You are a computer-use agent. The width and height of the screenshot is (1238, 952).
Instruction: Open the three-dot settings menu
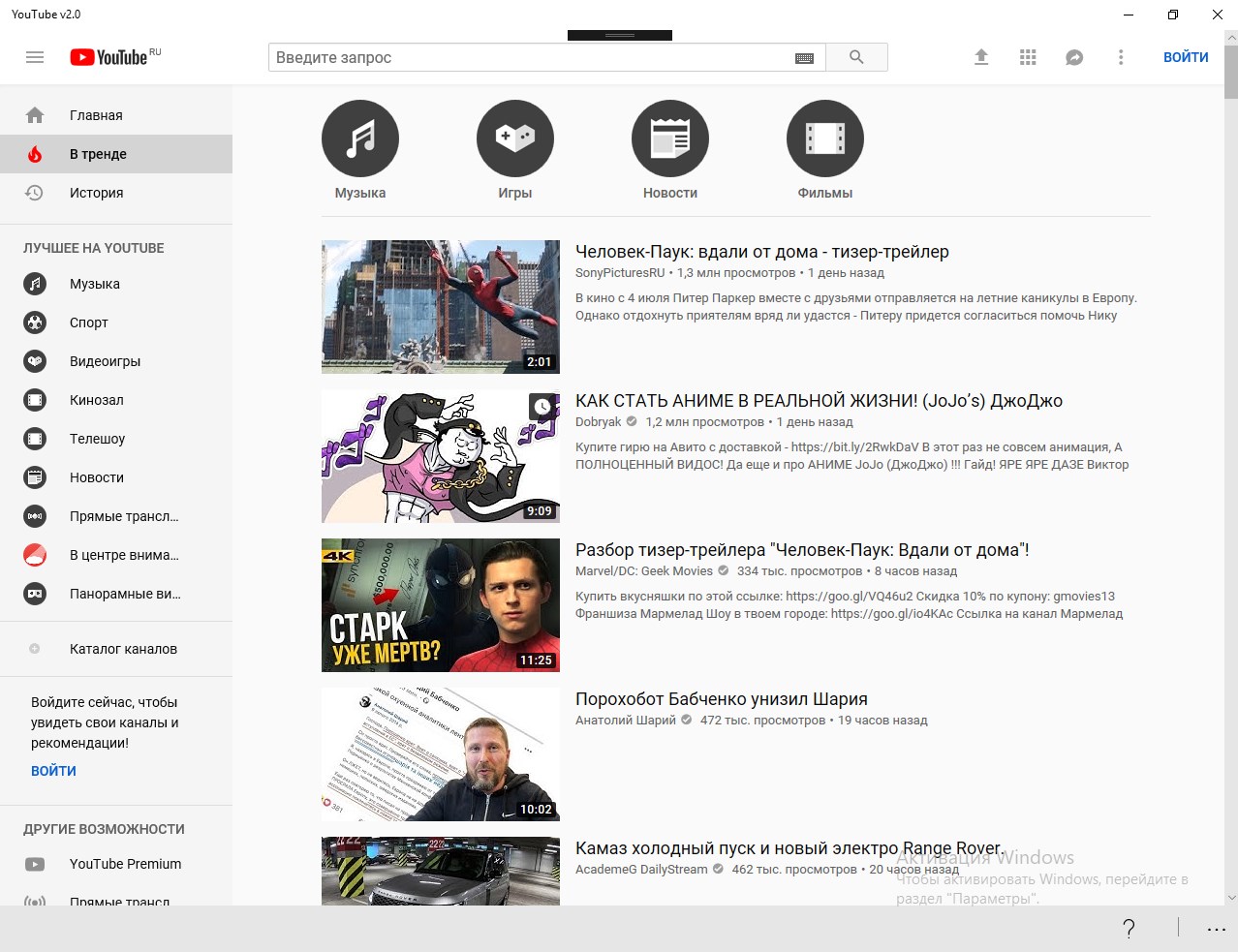click(x=1121, y=57)
